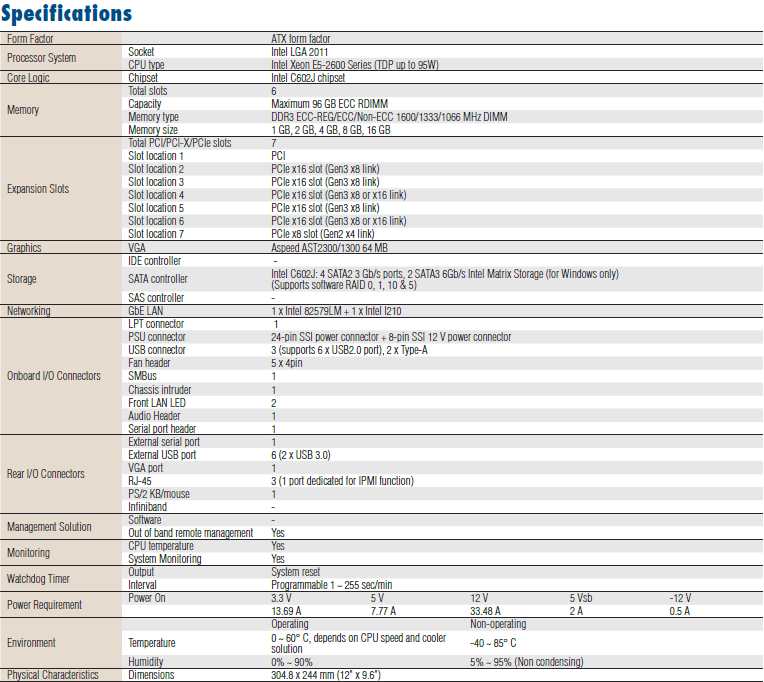764x682 pixels.
Task: Click 'Physical Characteristics' category label
Action: coord(53,675)
